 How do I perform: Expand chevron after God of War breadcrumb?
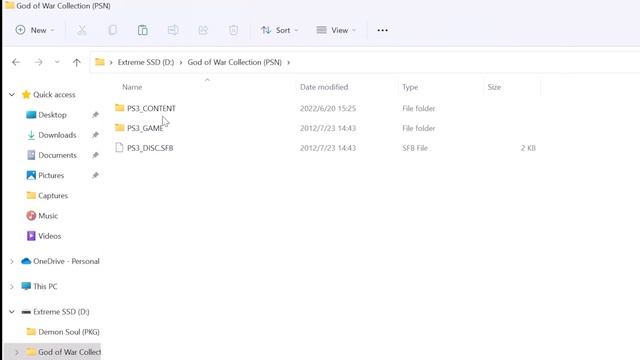(289, 62)
